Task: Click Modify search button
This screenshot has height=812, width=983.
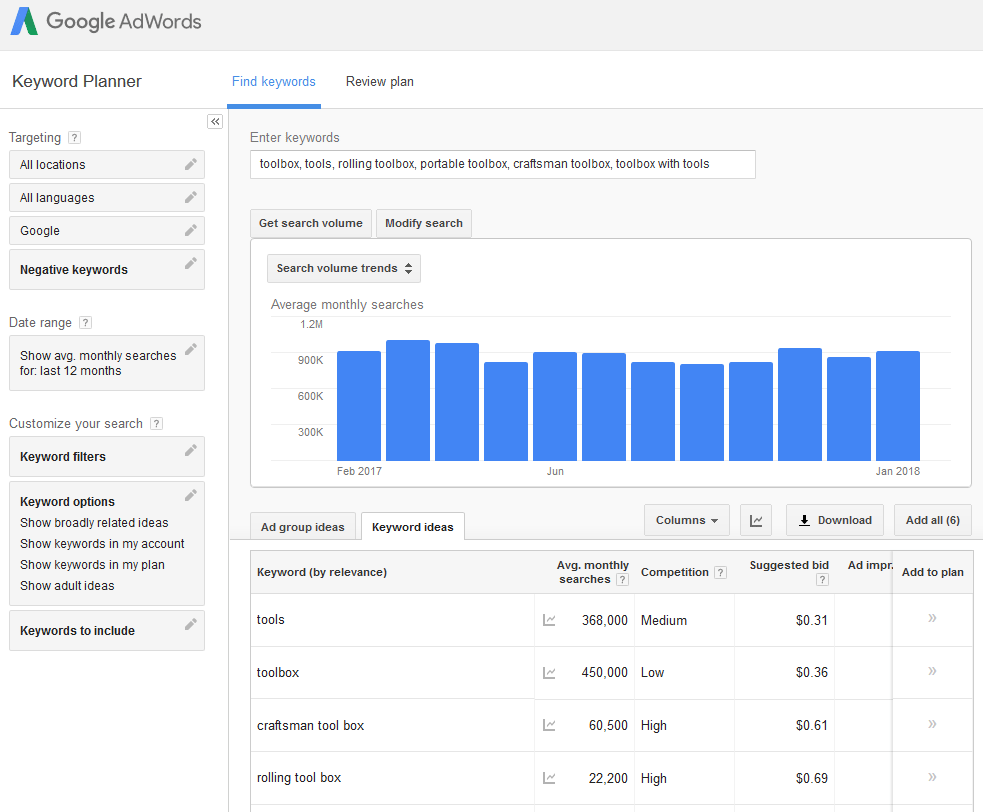Action: [424, 223]
